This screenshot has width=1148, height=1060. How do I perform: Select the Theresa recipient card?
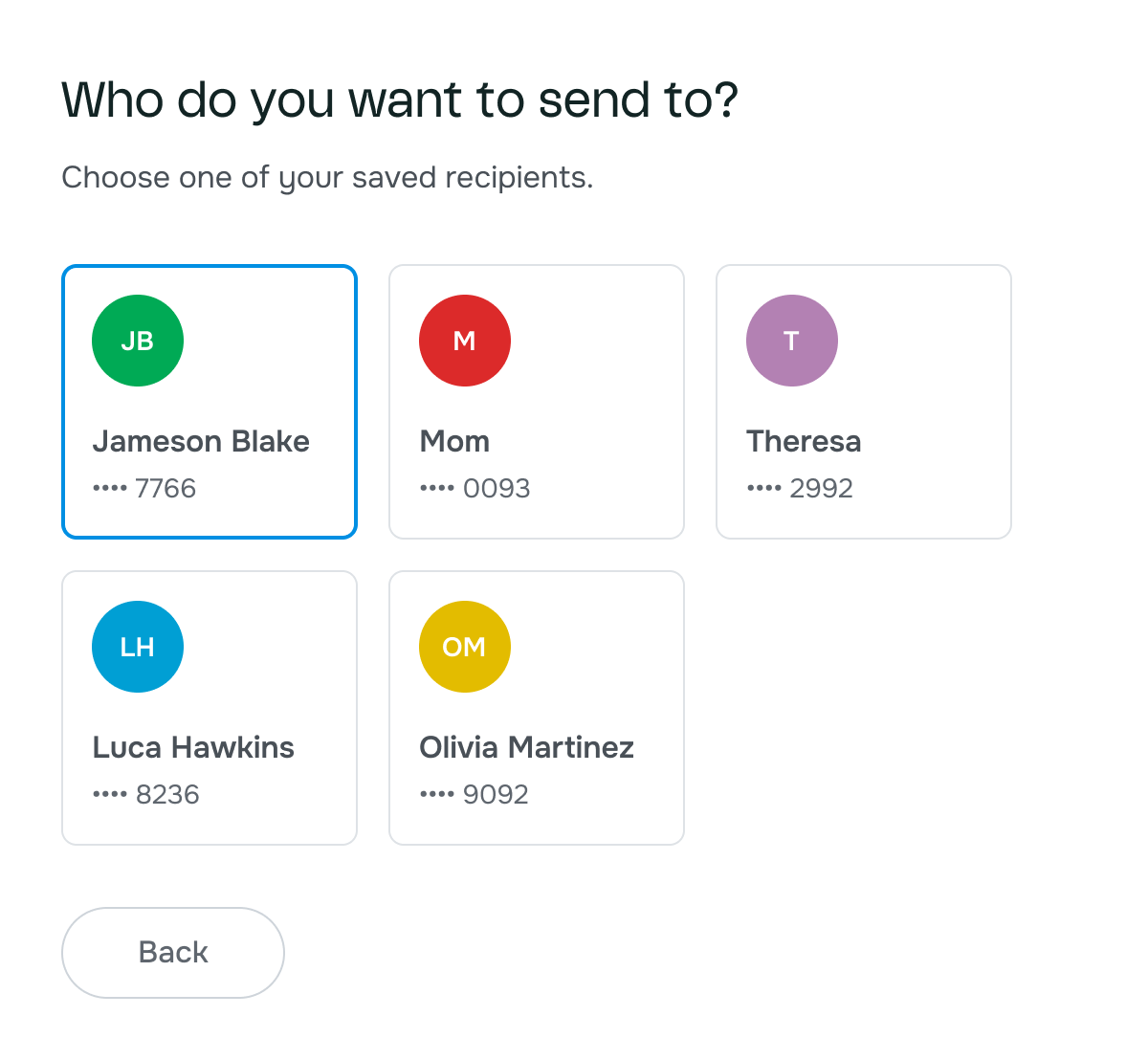point(863,402)
